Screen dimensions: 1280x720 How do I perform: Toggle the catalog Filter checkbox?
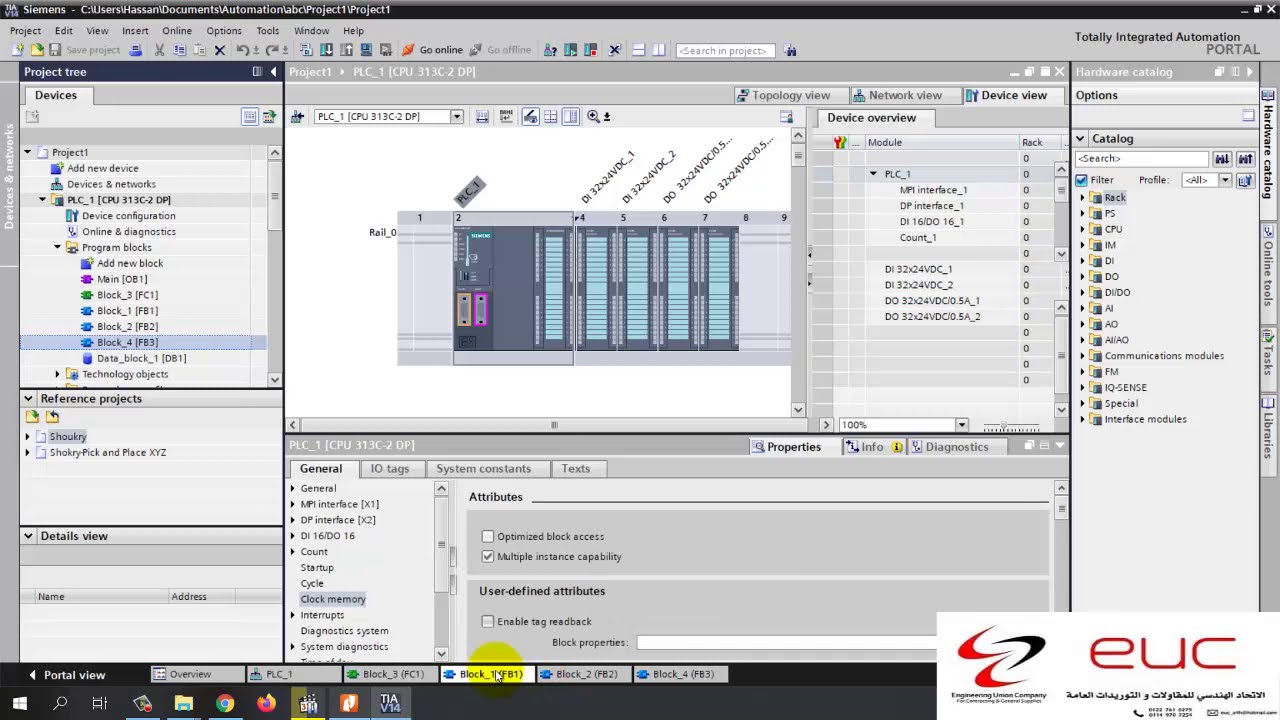point(1081,180)
